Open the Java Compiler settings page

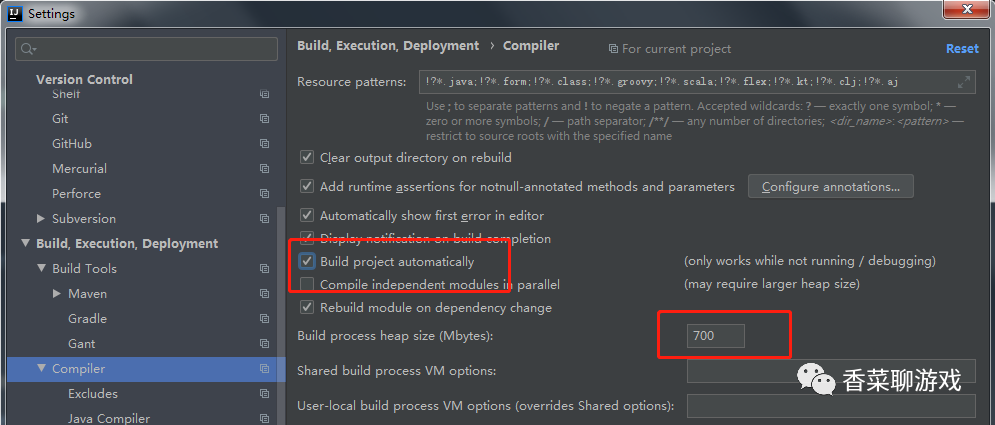(x=108, y=418)
